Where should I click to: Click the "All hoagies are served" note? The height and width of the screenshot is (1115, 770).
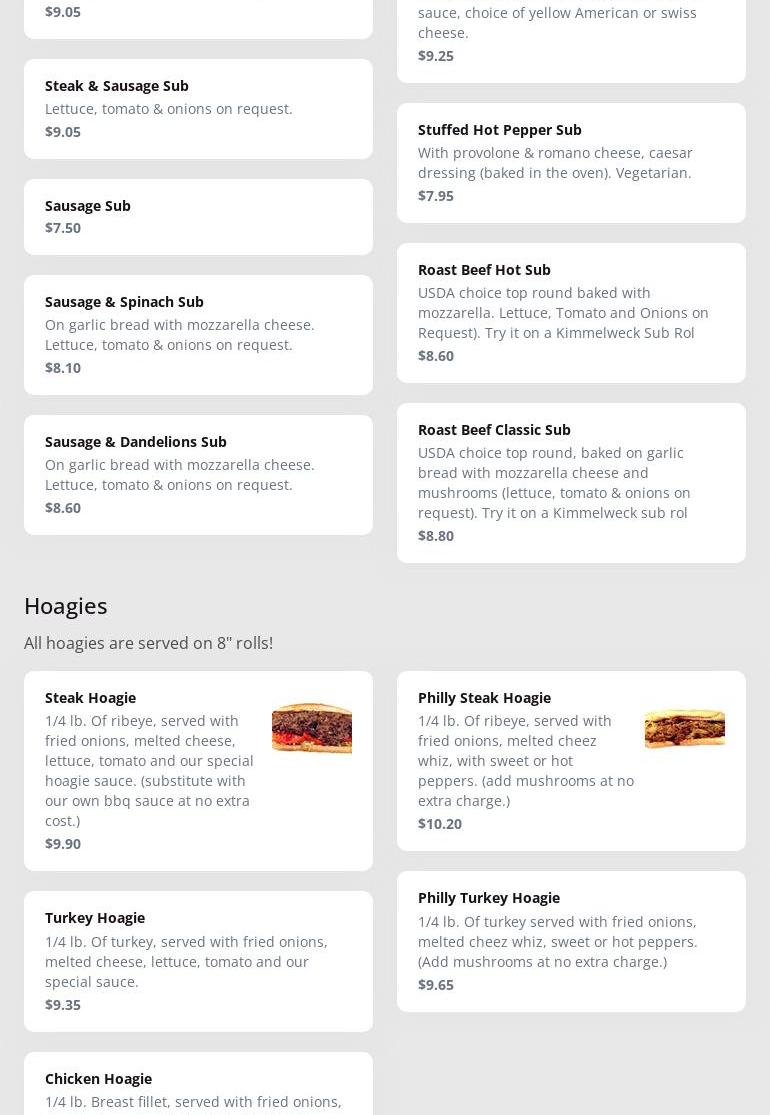148,643
